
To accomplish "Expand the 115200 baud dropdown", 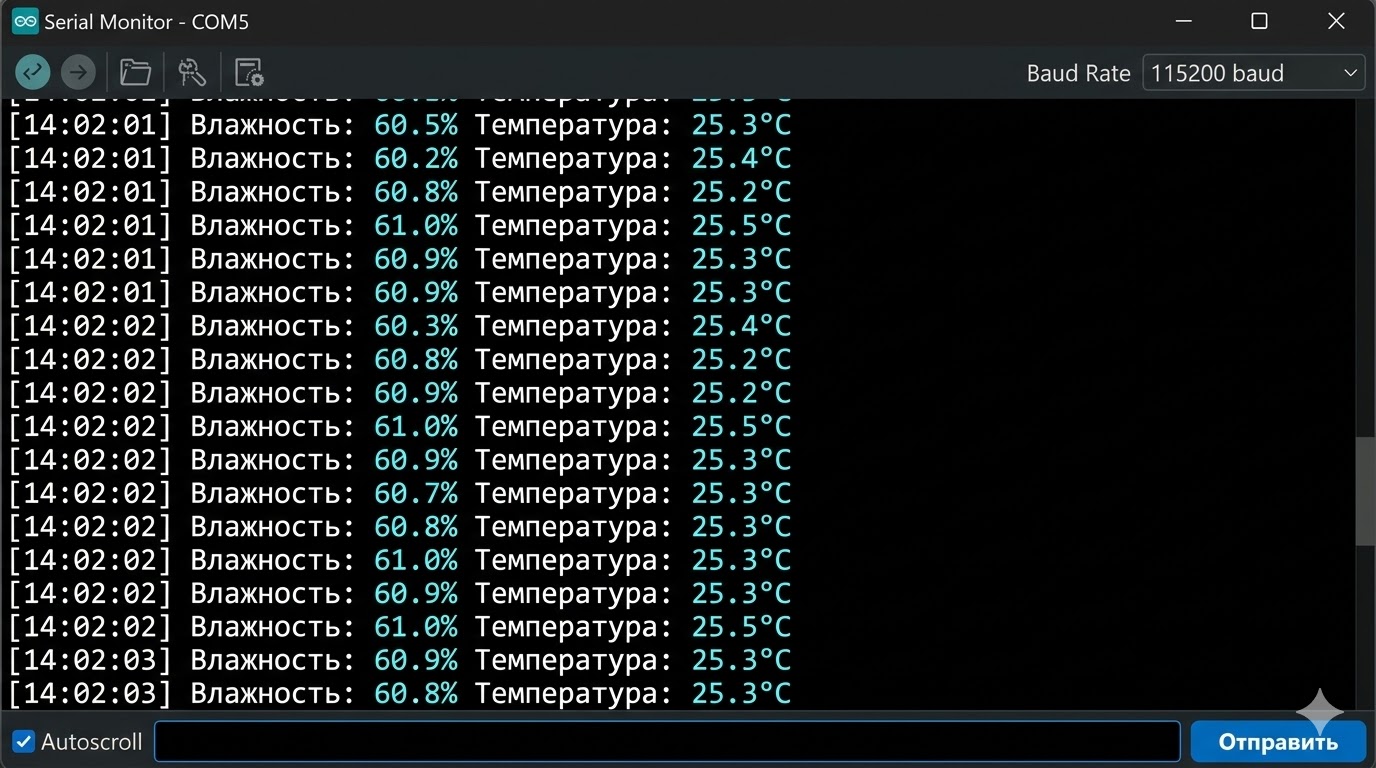I will (x=1254, y=73).
